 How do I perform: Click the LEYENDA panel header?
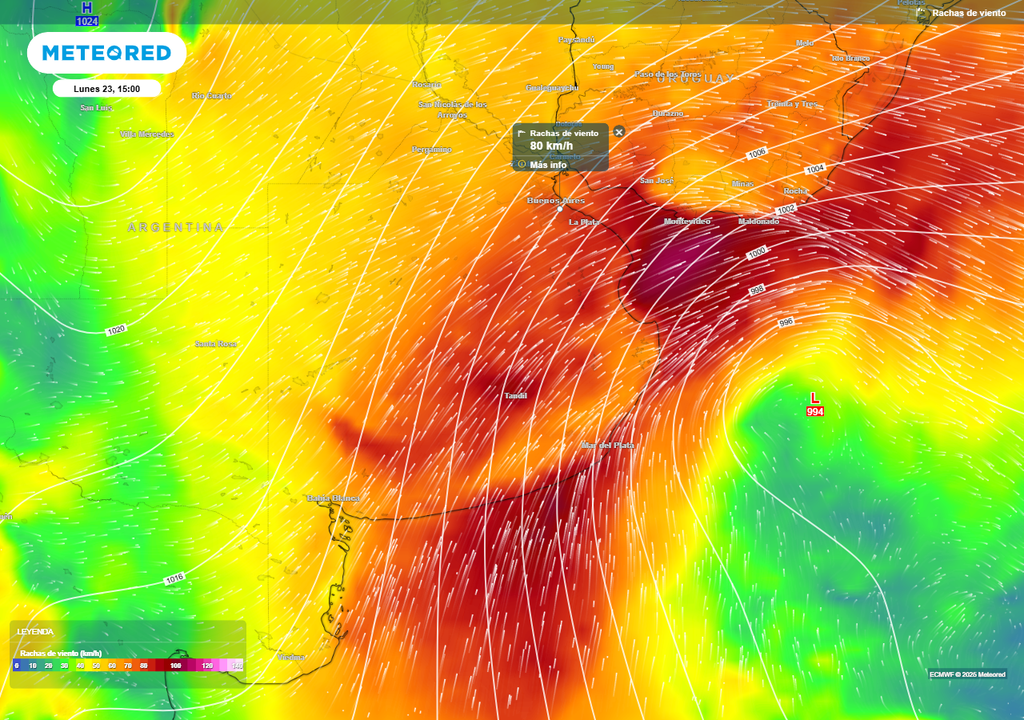coord(35,631)
